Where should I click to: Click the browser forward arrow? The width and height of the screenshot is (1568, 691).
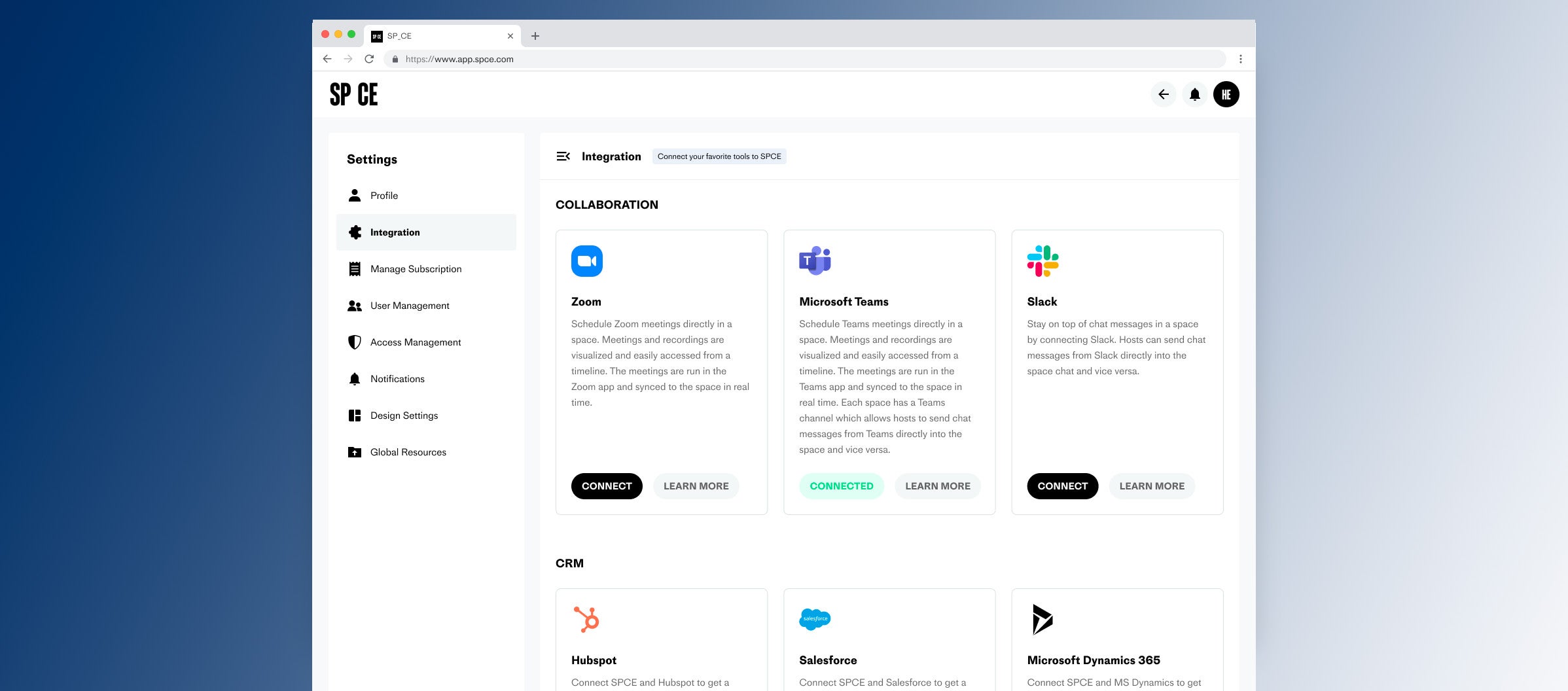pyautogui.click(x=348, y=59)
